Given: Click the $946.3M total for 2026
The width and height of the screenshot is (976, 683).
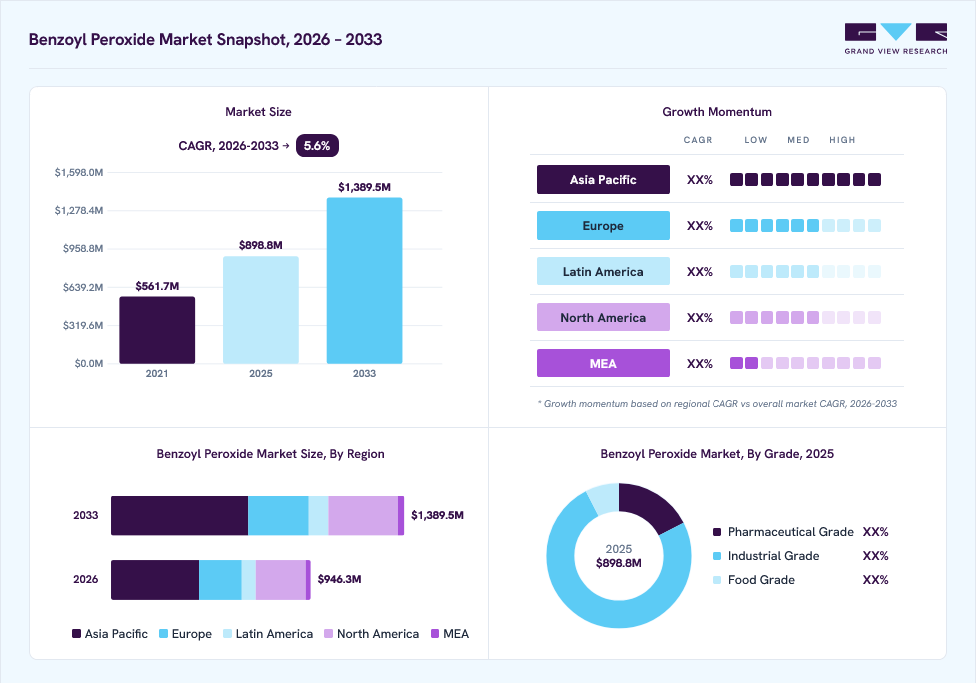Looking at the screenshot, I should [339, 579].
